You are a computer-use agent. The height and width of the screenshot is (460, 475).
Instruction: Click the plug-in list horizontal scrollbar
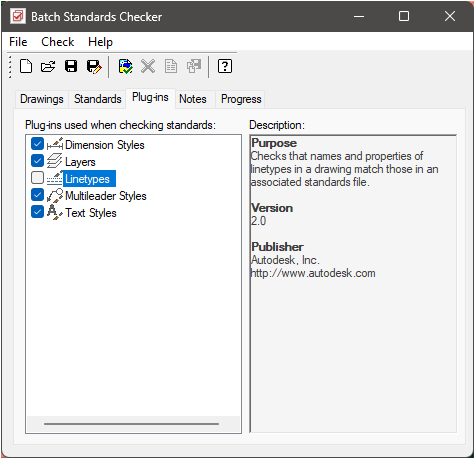coord(133,424)
